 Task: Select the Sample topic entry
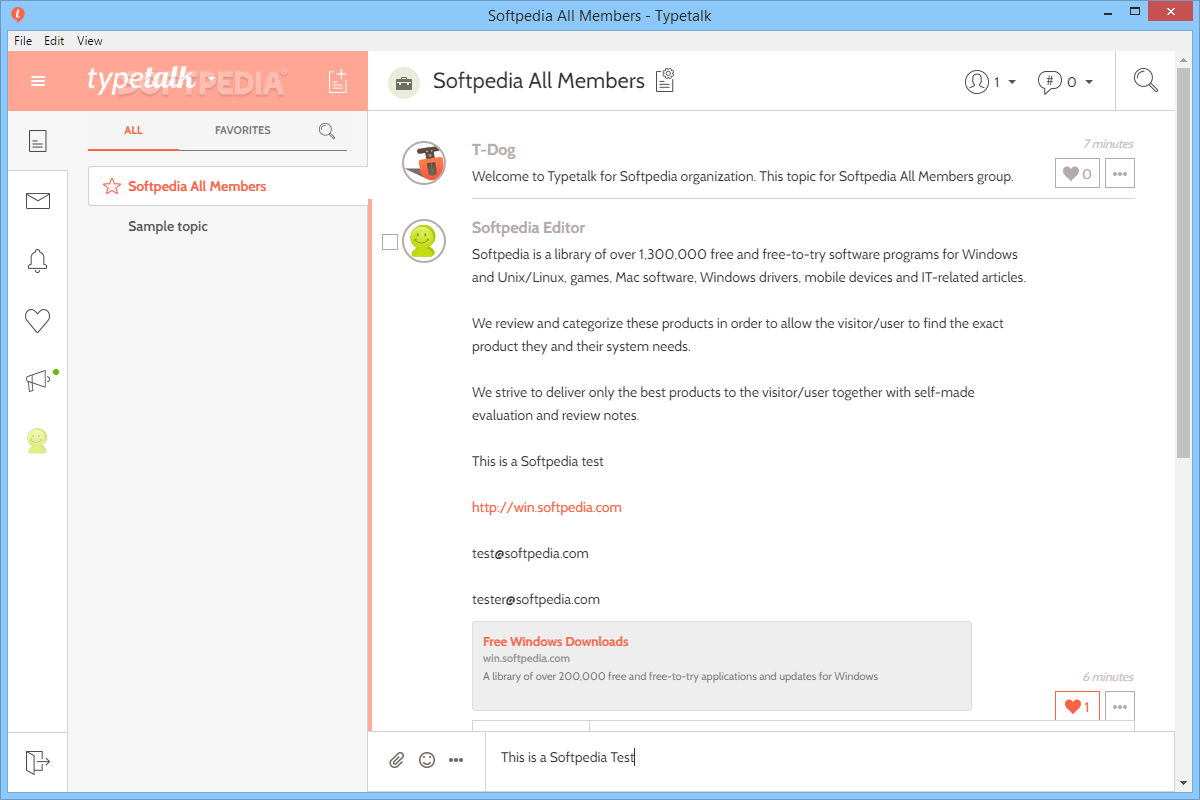(x=168, y=226)
